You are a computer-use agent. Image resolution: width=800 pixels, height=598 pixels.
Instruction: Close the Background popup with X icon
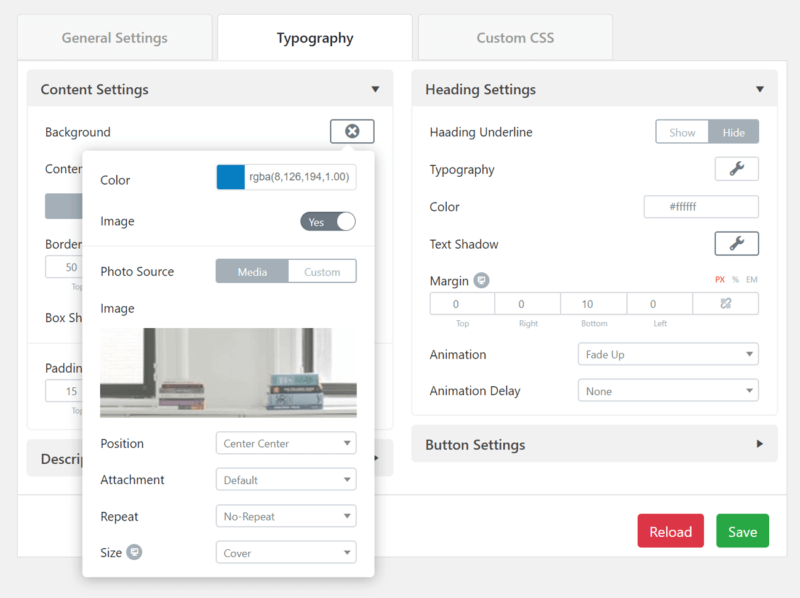(x=352, y=132)
